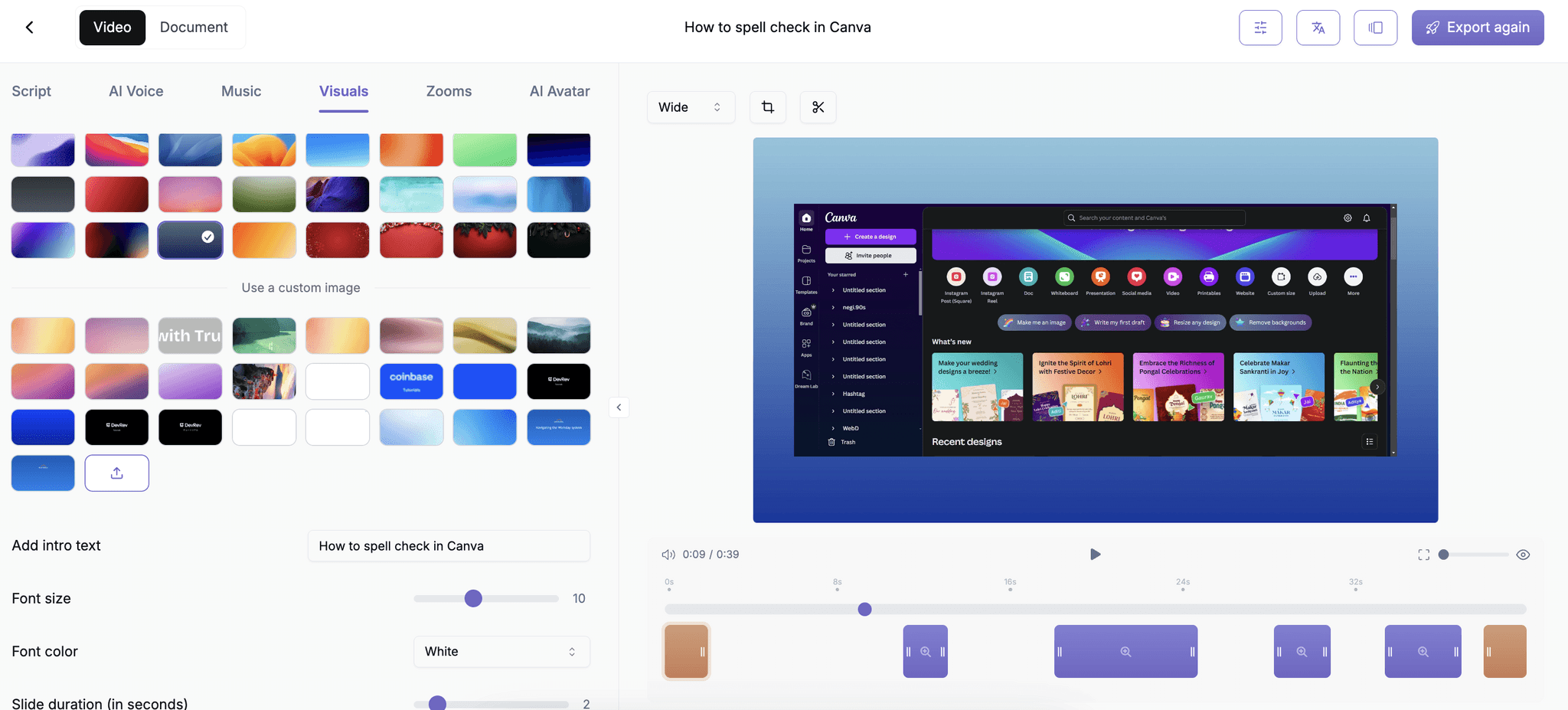Click the Export again button
1568x710 pixels.
1478,27
